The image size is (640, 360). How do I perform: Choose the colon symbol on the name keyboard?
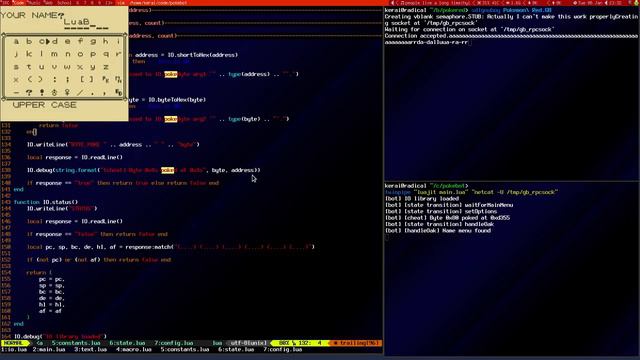55,80
